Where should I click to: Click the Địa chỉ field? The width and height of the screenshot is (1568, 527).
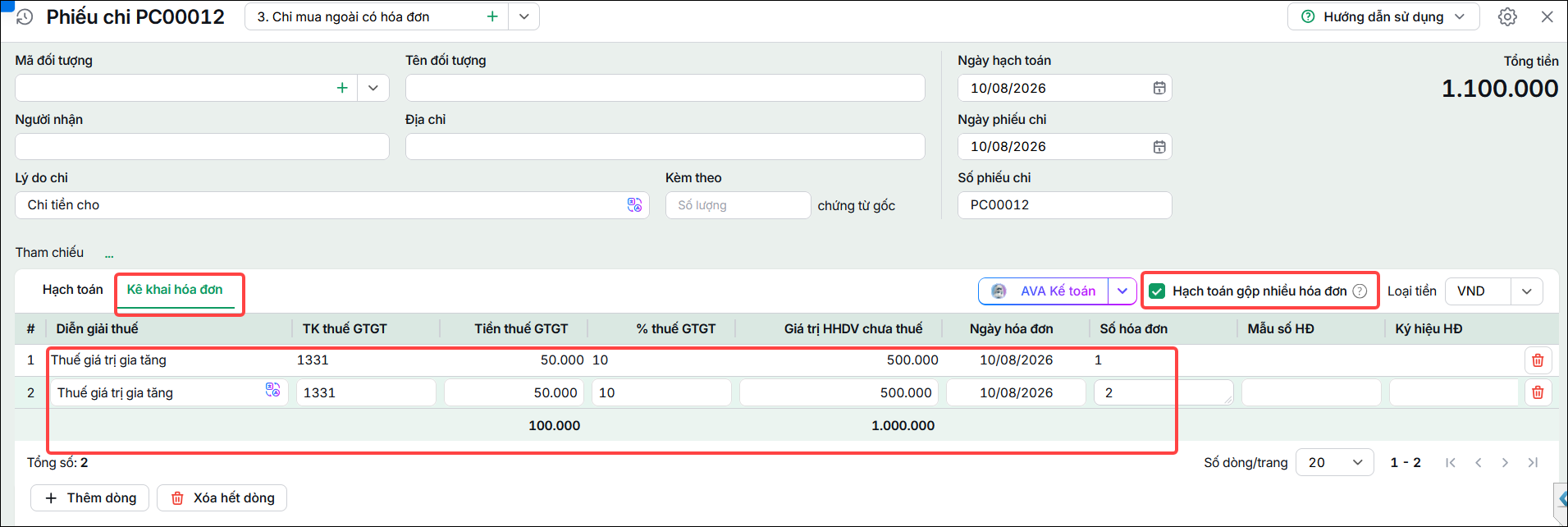click(665, 146)
